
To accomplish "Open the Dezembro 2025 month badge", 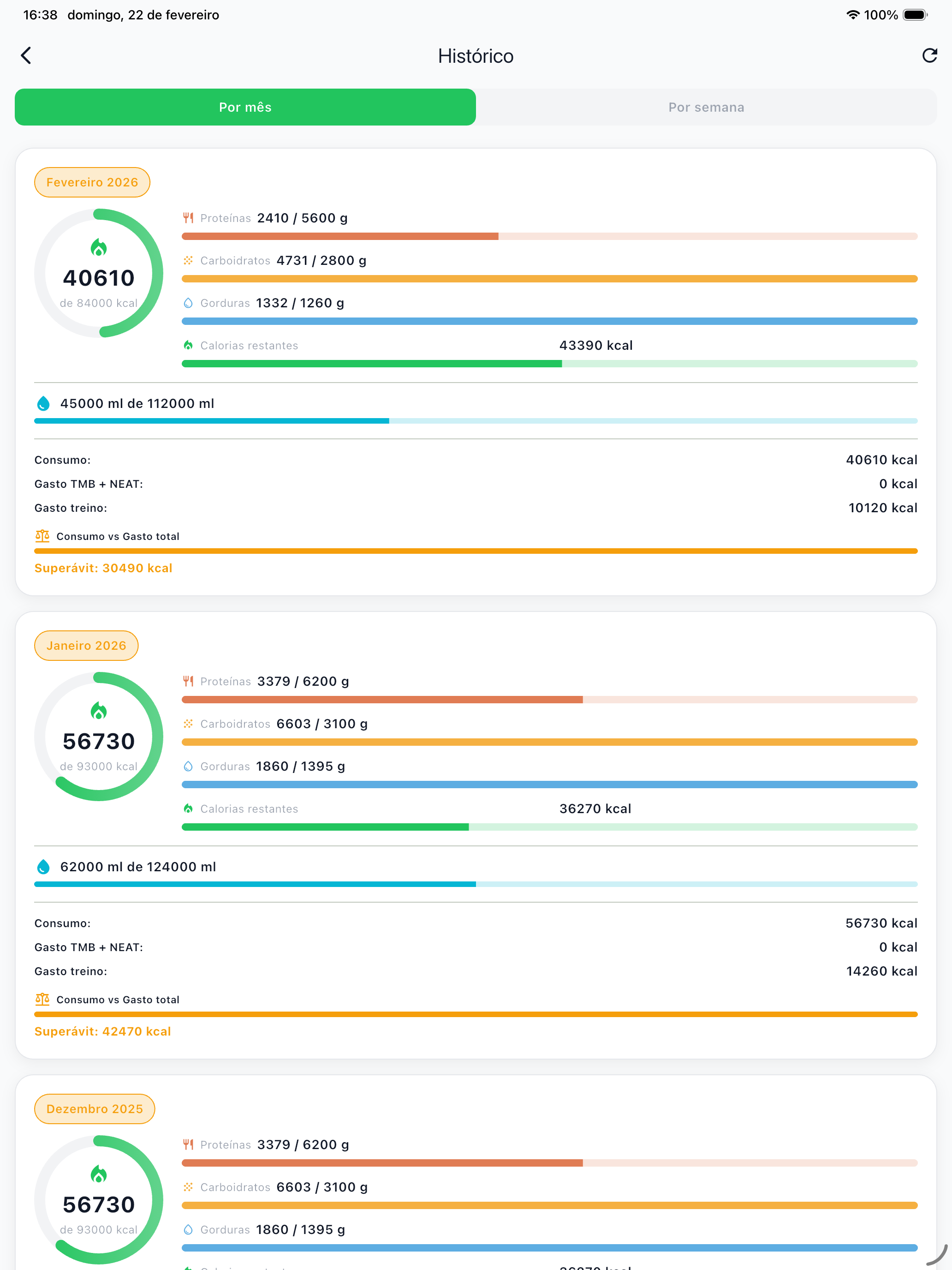I will pos(95,1108).
